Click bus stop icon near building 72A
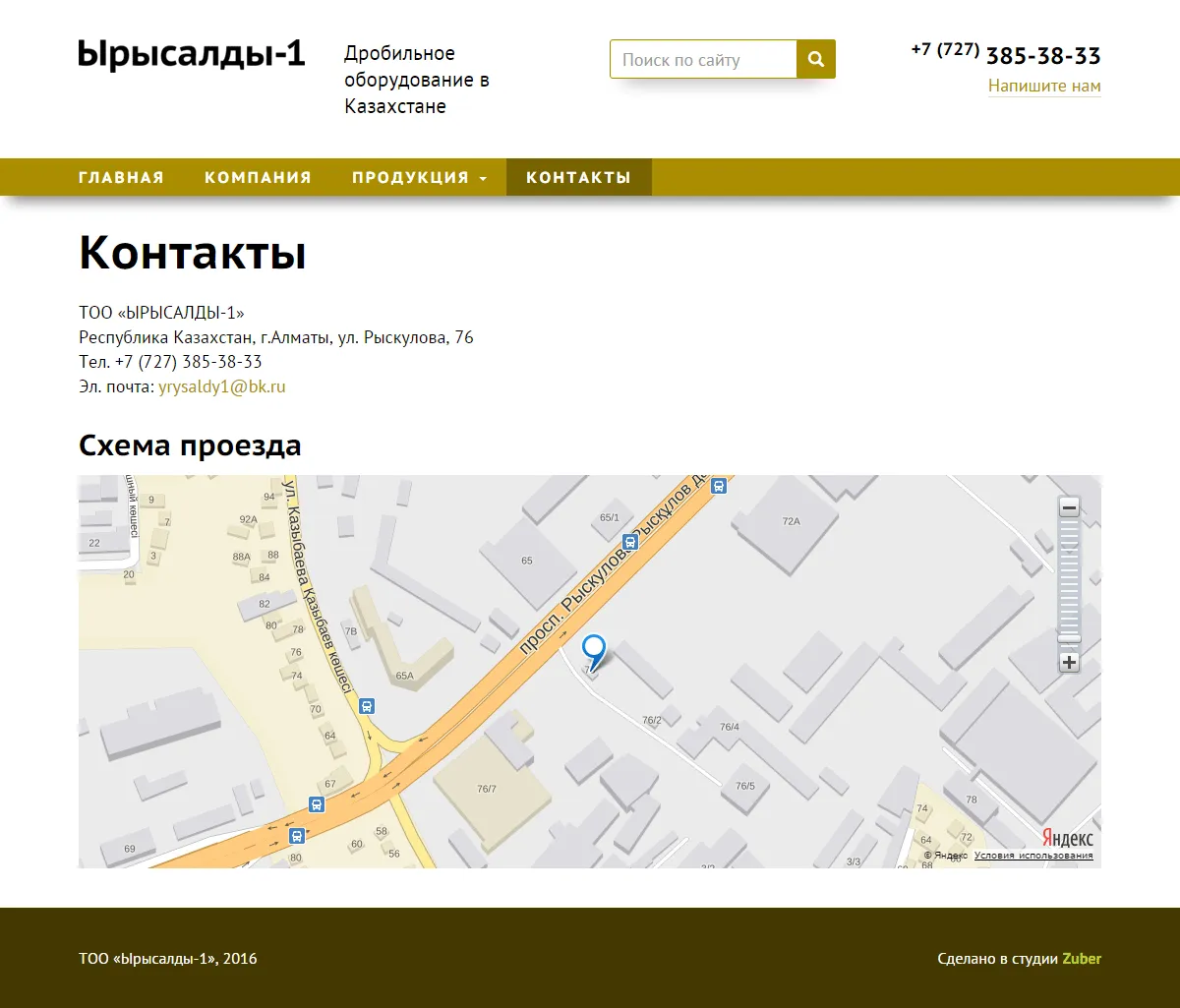The image size is (1180, 1008). coord(719,486)
